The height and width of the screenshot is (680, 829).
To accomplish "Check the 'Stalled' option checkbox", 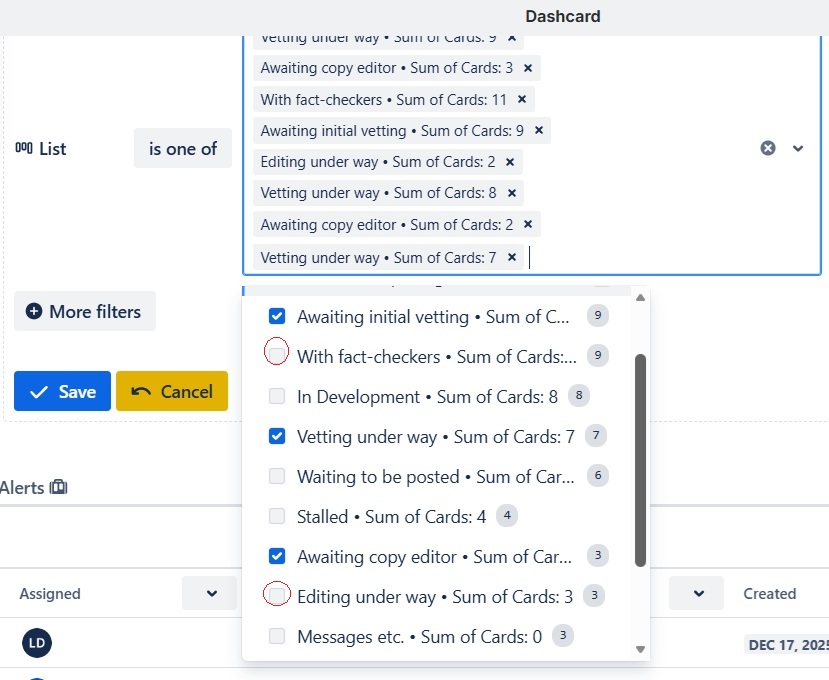I will click(277, 516).
